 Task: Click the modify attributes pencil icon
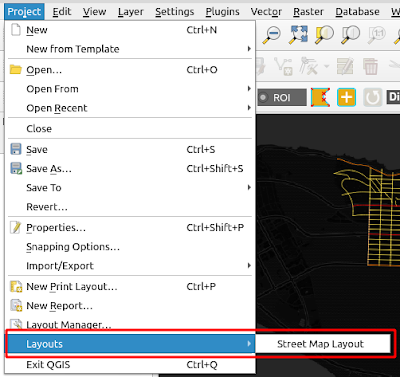click(345, 66)
